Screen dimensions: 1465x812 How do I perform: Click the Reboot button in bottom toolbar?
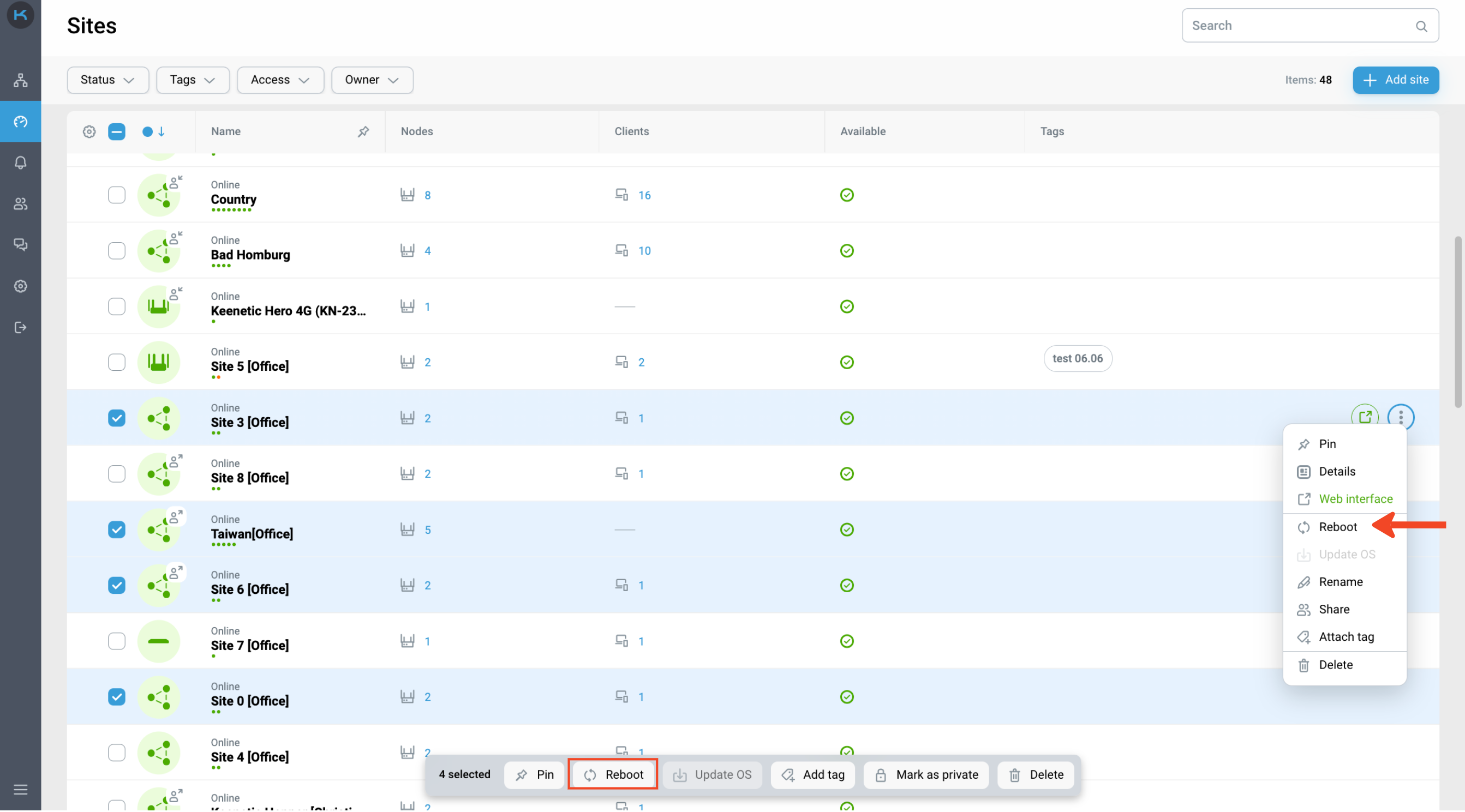pos(611,774)
